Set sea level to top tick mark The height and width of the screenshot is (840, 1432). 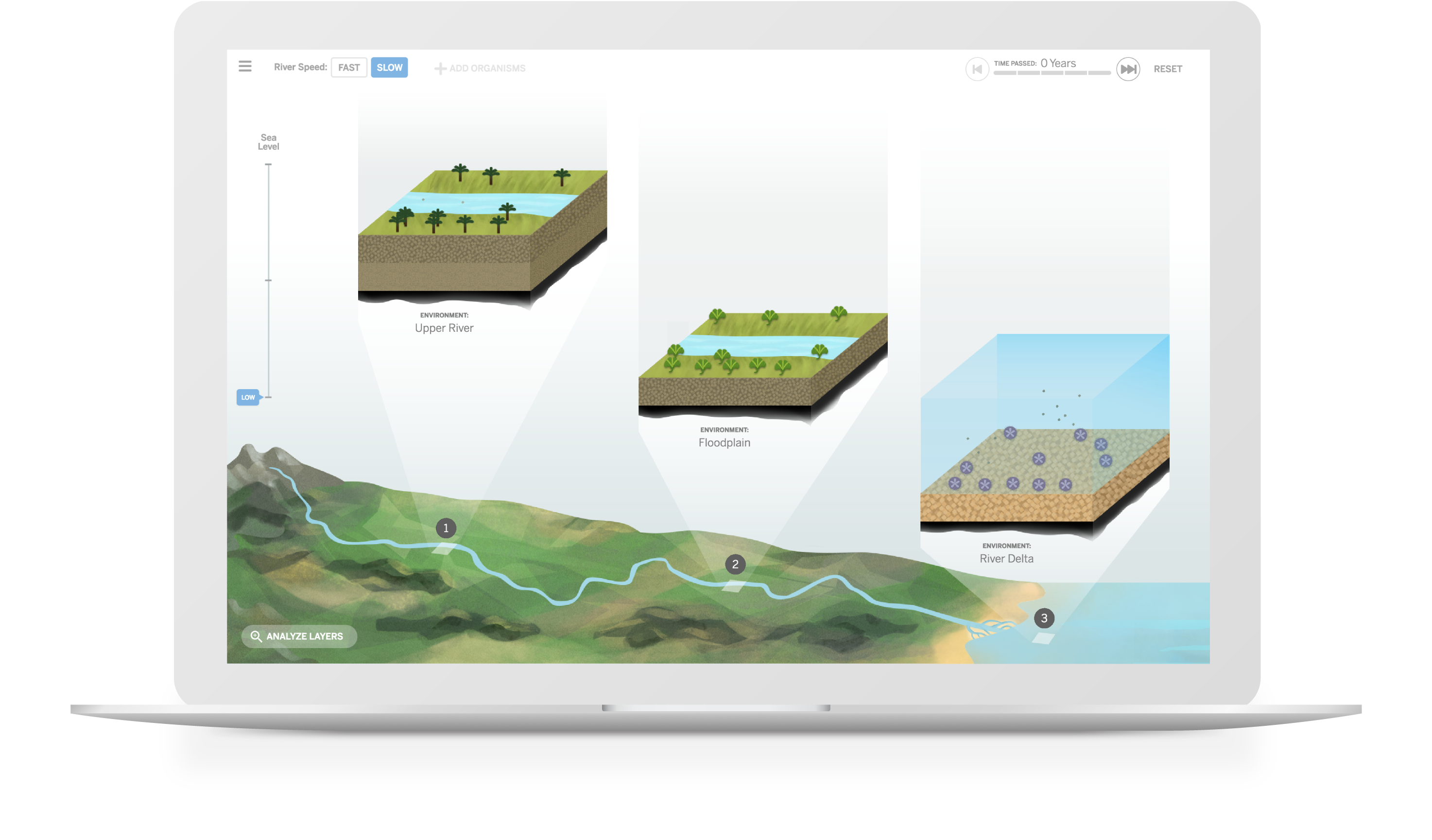coord(269,165)
